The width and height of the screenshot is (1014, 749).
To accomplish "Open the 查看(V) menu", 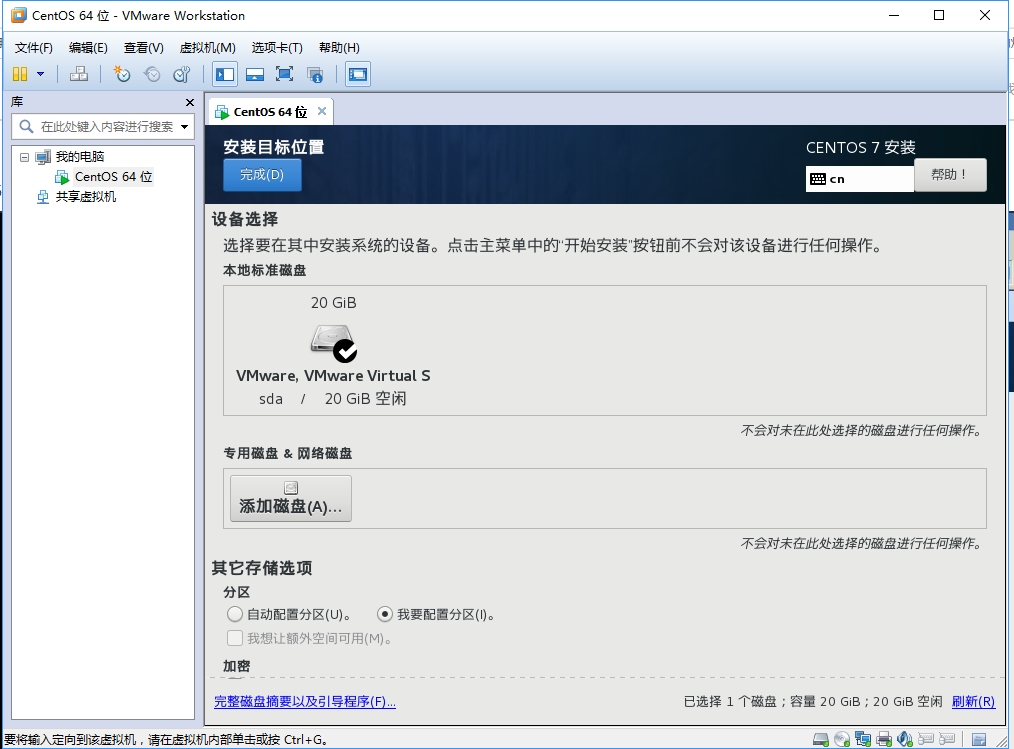I will 144,48.
